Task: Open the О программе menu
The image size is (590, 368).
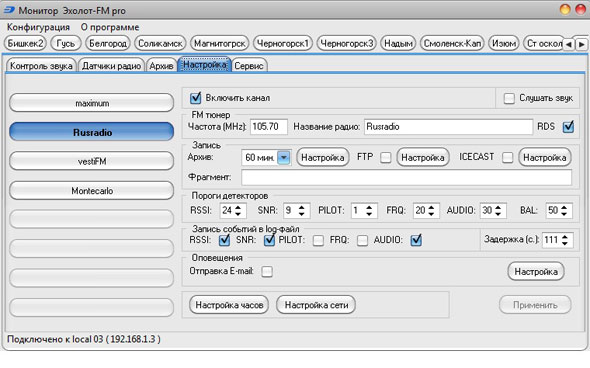Action: [x=110, y=27]
